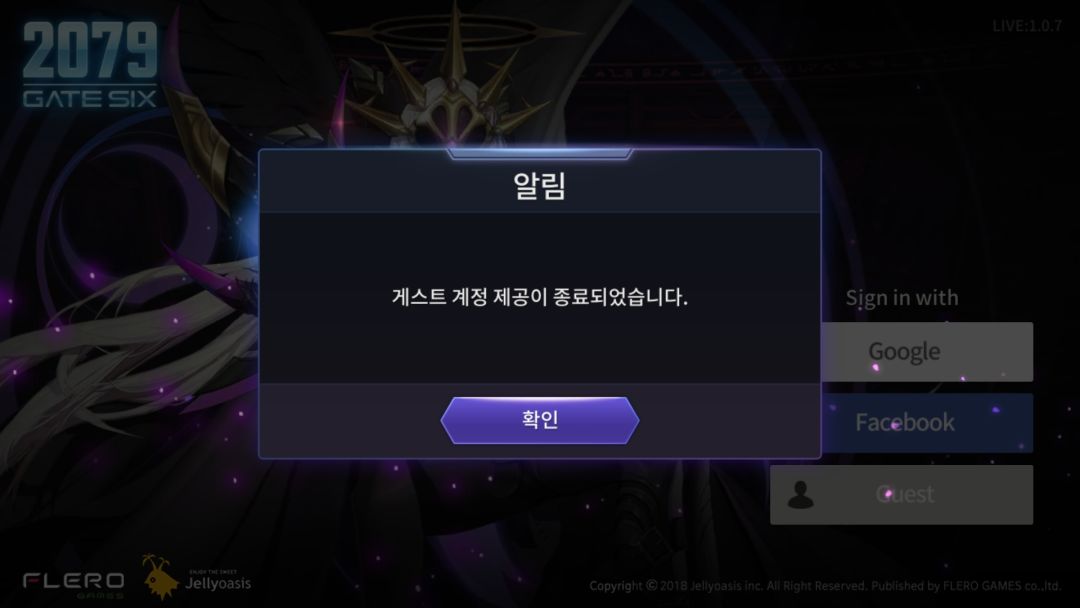Viewport: 1080px width, 608px height.
Task: Sign in with the Google button
Action: (927, 352)
